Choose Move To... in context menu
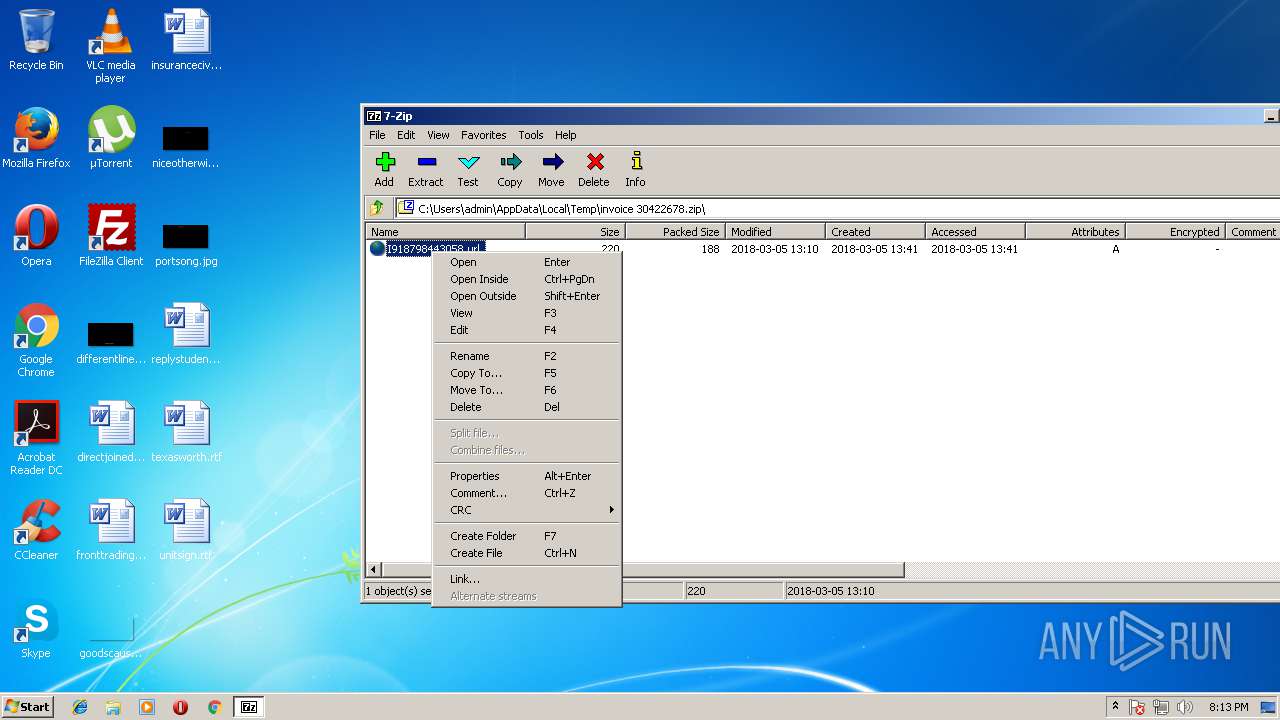1280x720 pixels. tap(527, 390)
